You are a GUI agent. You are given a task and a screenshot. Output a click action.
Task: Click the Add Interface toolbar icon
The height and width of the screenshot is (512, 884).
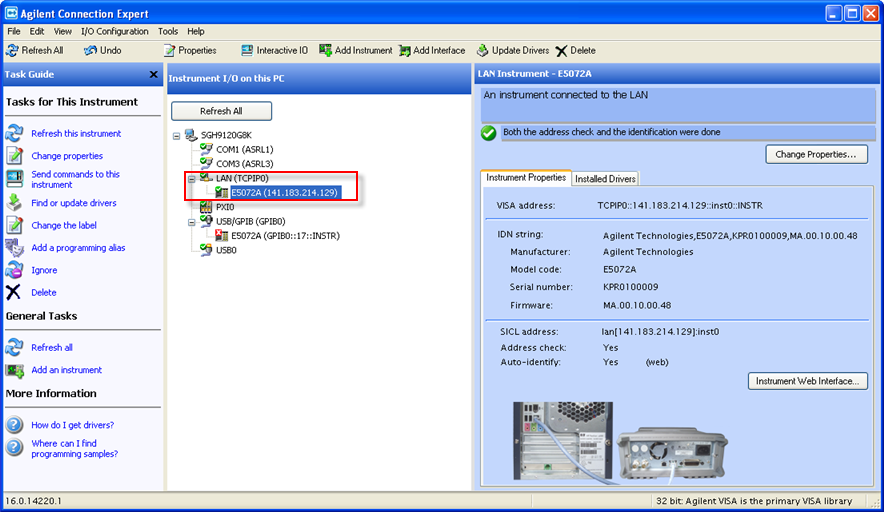point(405,51)
